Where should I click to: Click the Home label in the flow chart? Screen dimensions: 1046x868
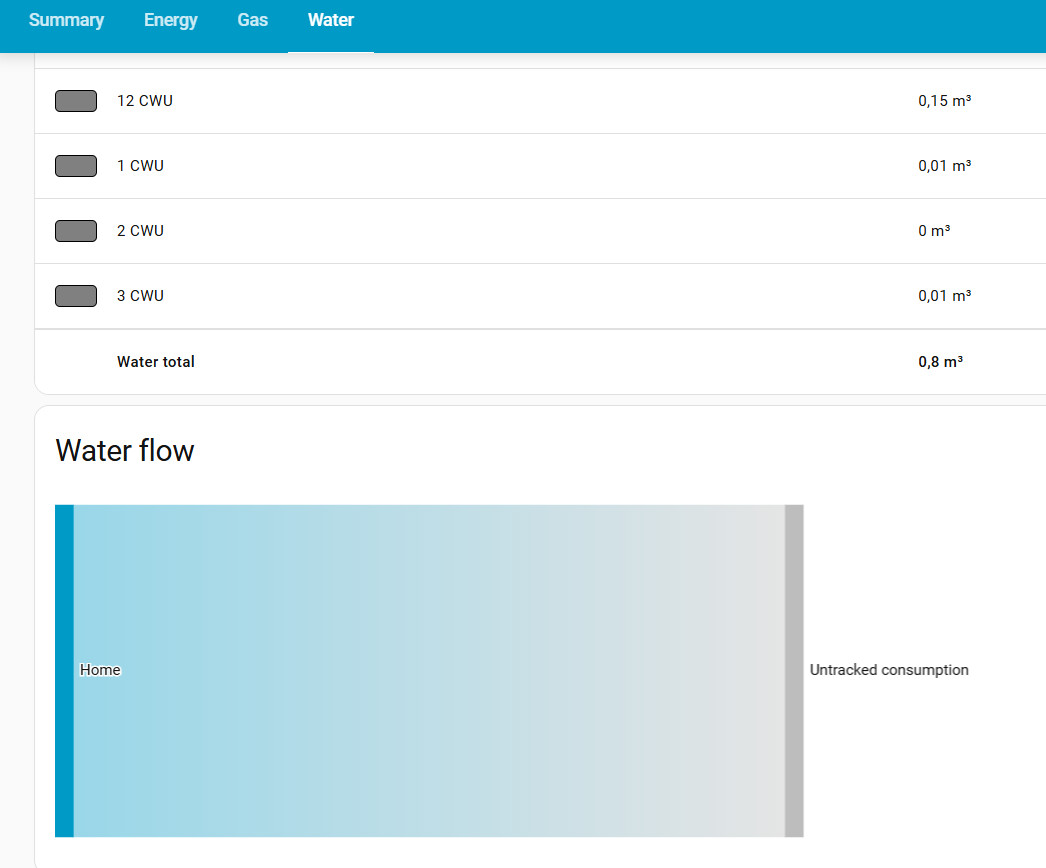coord(100,670)
